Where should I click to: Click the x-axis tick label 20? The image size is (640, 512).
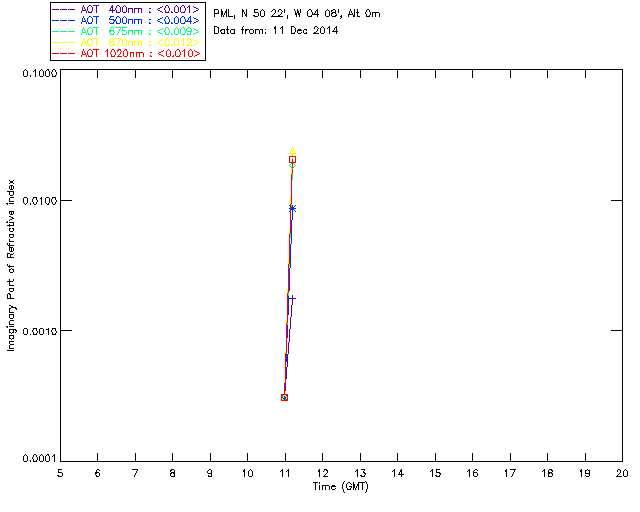(622, 473)
